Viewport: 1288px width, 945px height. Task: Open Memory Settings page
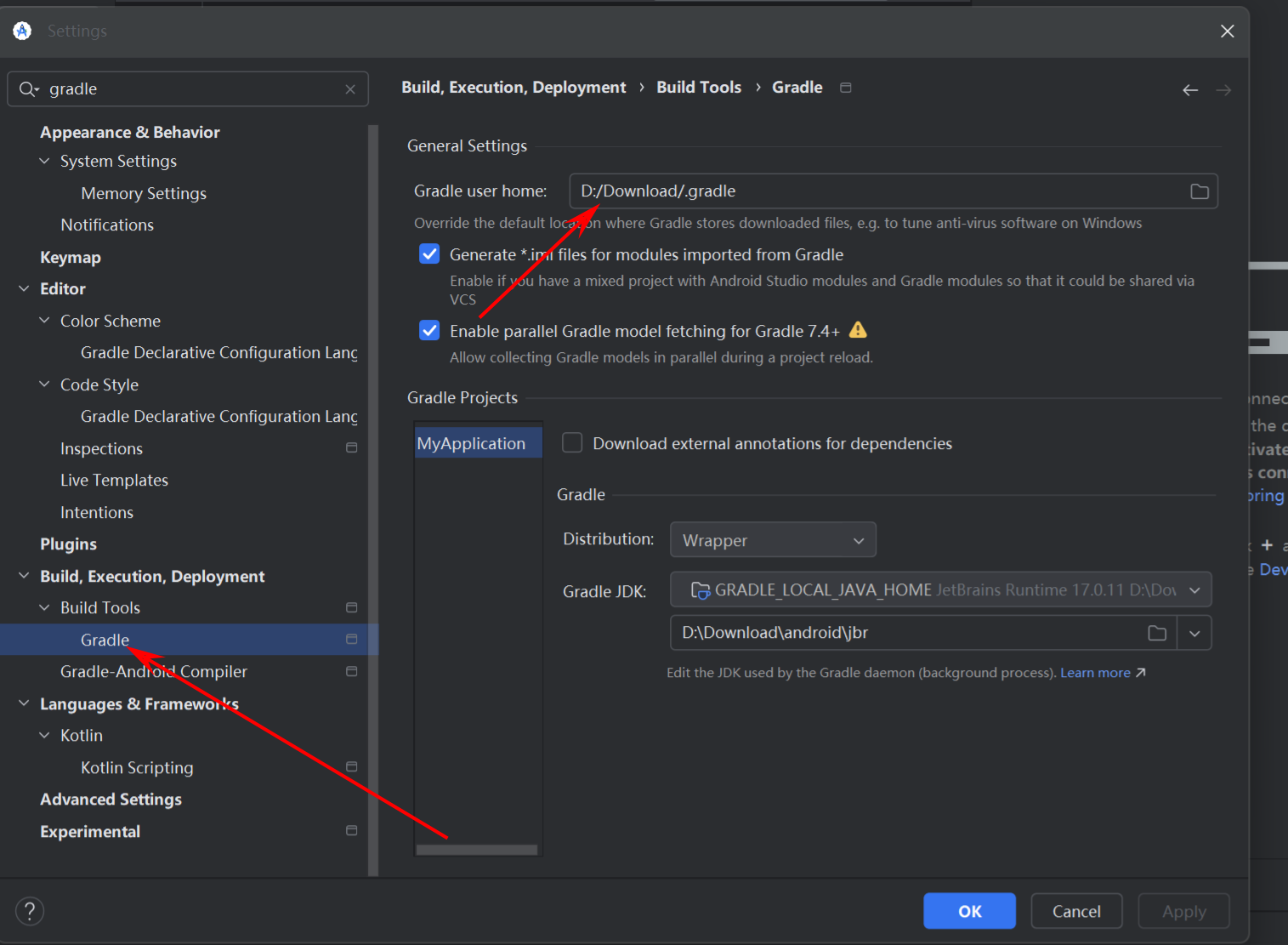(x=144, y=193)
